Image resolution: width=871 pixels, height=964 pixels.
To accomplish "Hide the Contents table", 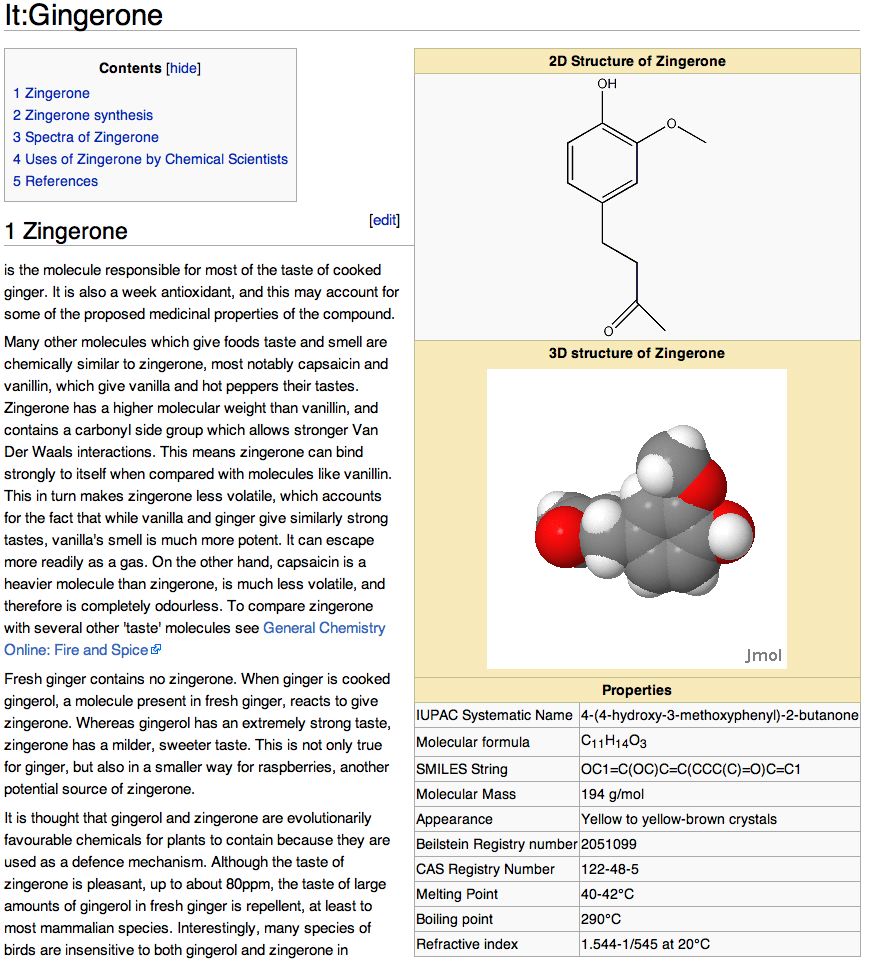I will point(183,68).
